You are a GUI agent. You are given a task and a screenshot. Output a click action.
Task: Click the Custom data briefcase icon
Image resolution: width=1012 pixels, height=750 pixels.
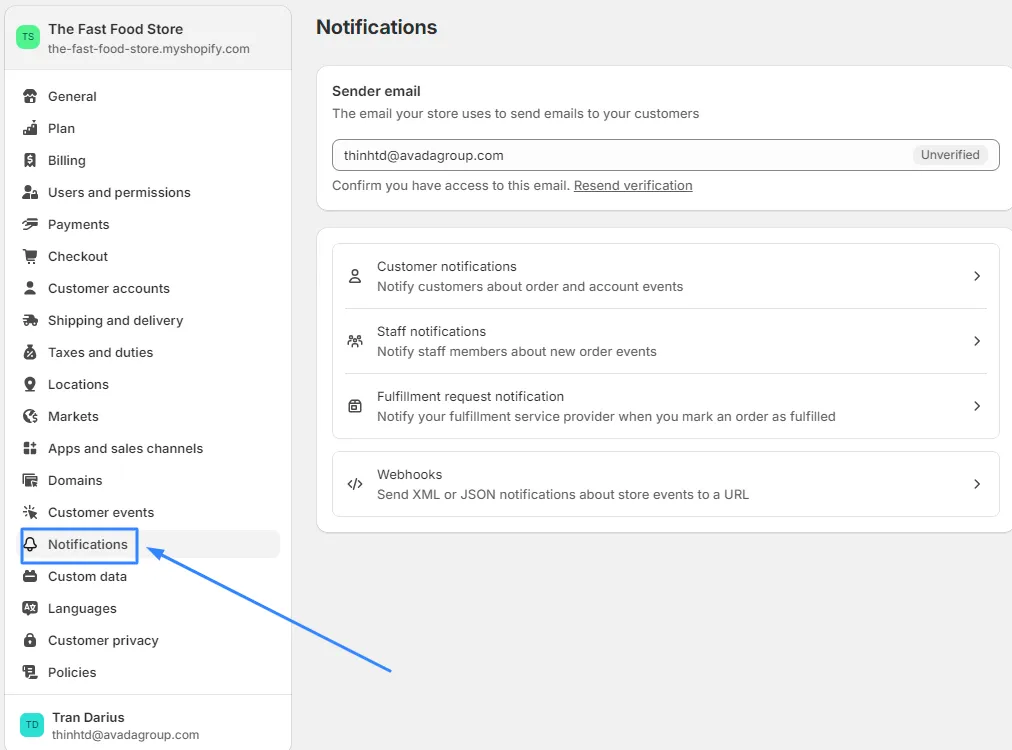(x=30, y=576)
